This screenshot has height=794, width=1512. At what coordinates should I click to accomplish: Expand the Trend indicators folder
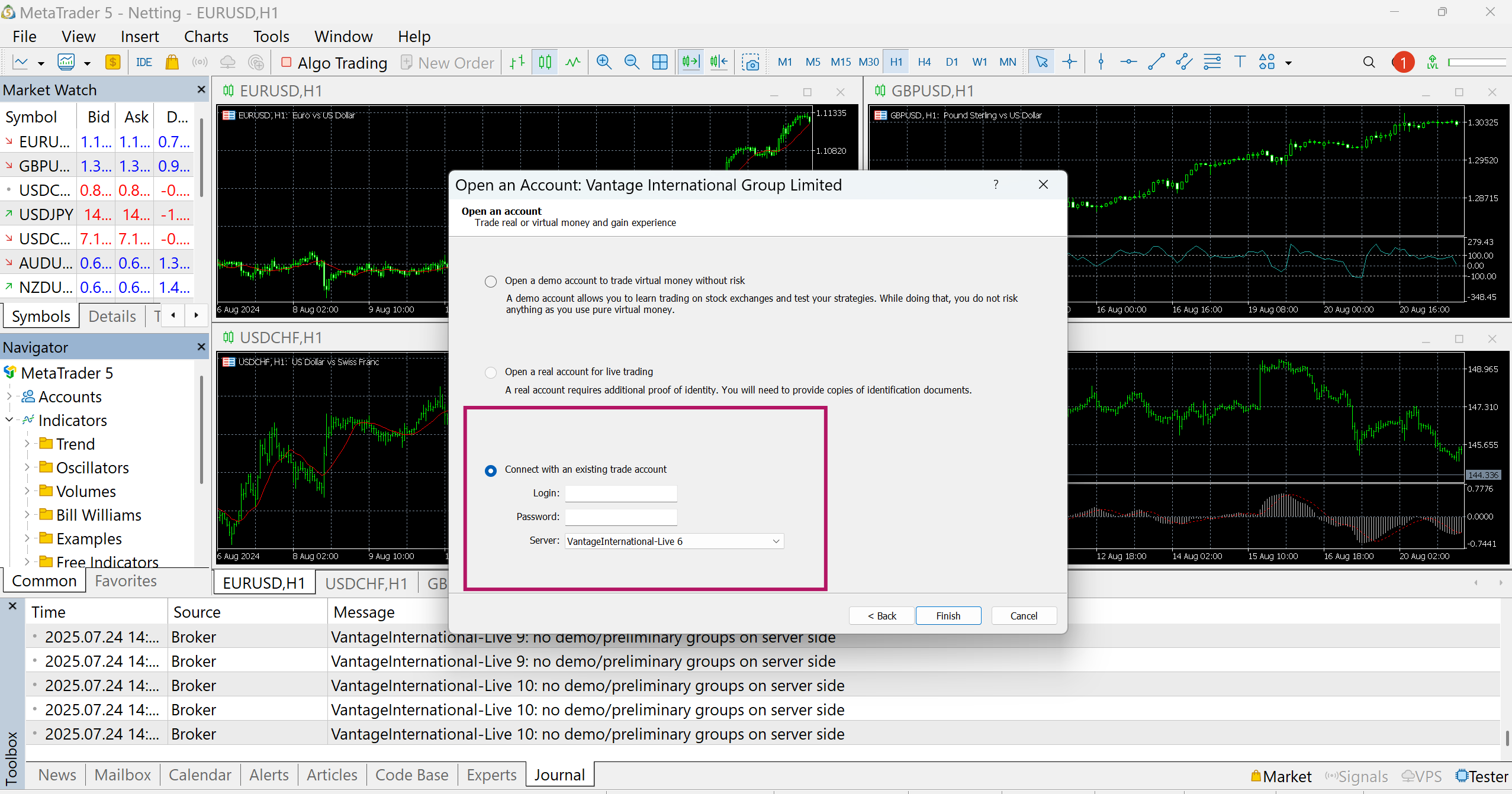[x=27, y=444]
